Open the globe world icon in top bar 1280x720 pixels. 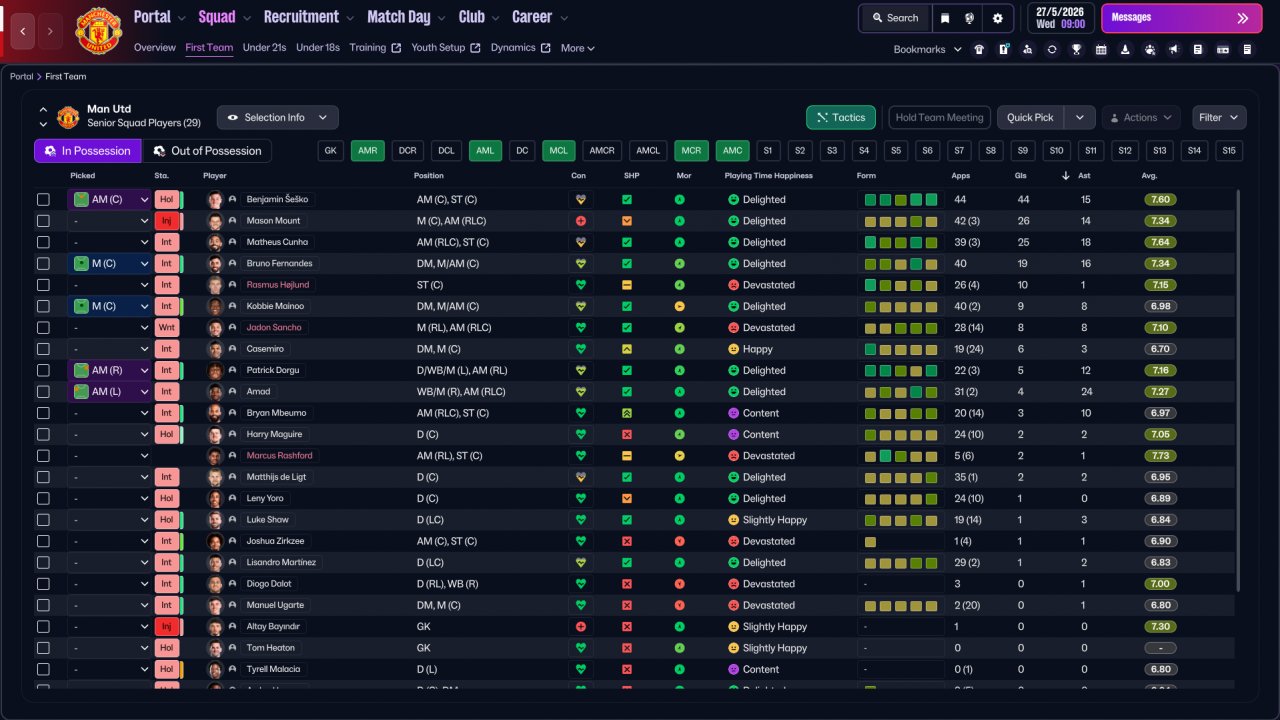[x=970, y=18]
